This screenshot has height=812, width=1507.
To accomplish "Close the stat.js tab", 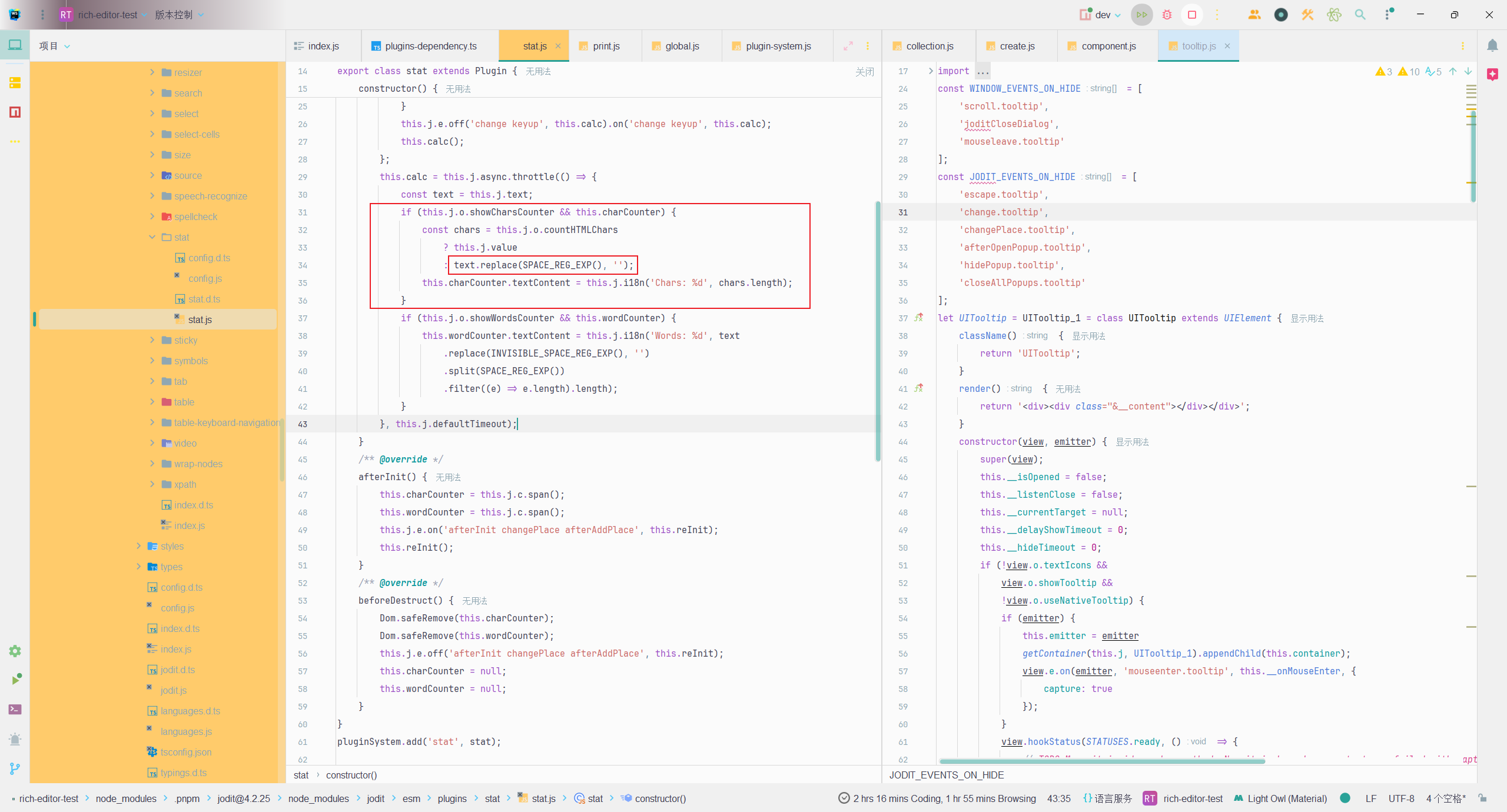I will point(557,46).
